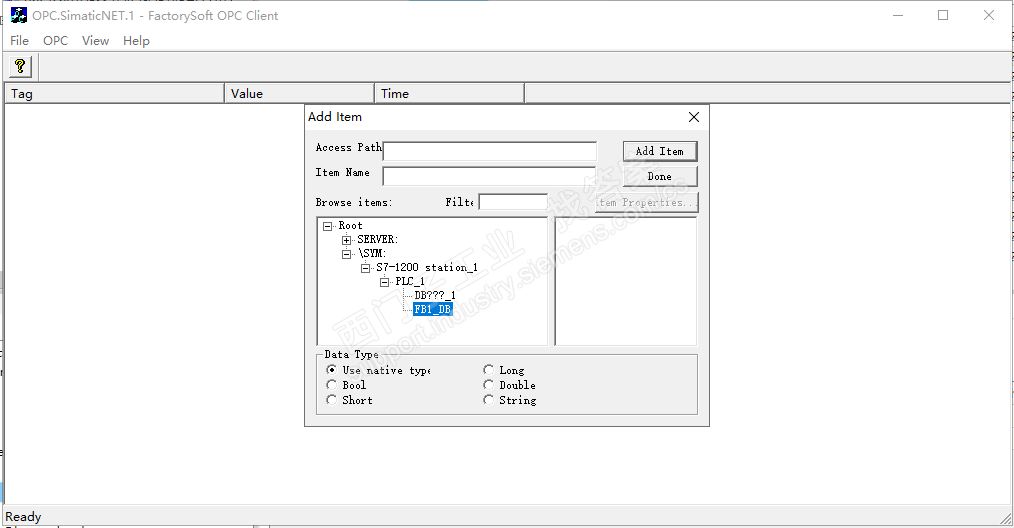The height and width of the screenshot is (528, 1014).
Task: Close the Add Item dialog
Action: point(694,117)
